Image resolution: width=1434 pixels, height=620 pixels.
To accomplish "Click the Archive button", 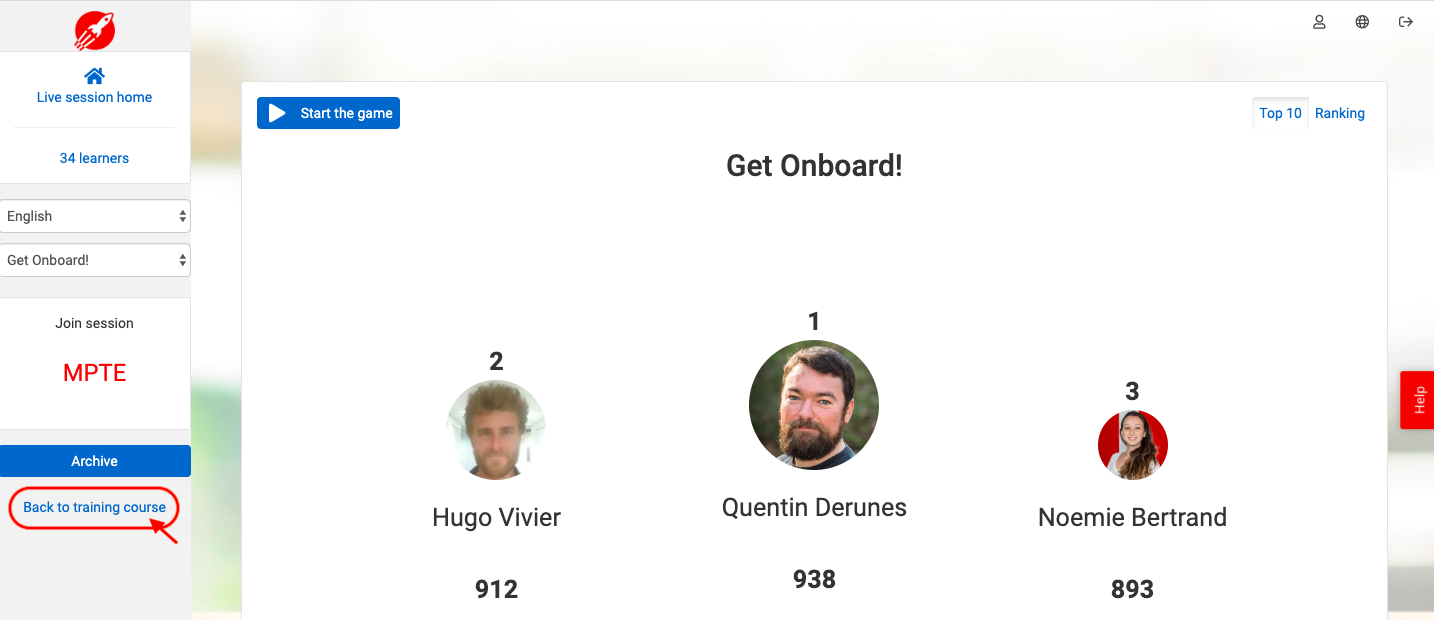I will pos(95,461).
